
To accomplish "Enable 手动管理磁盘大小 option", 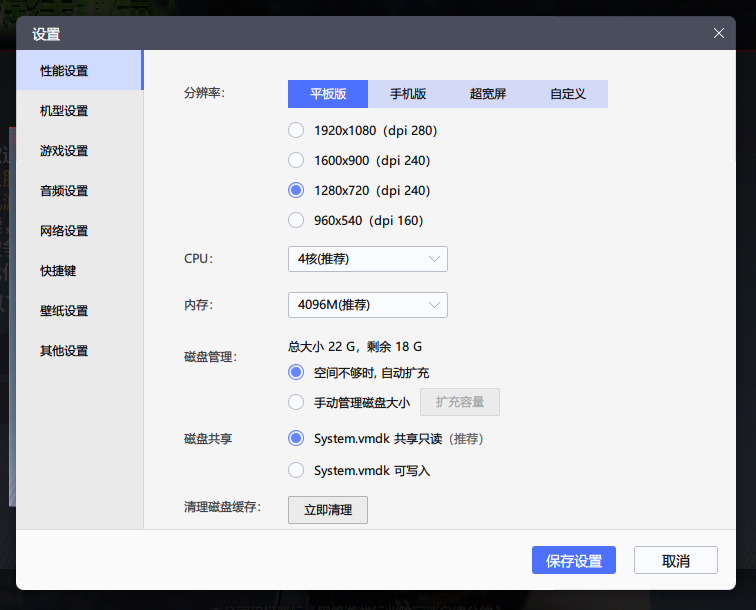I will [296, 402].
